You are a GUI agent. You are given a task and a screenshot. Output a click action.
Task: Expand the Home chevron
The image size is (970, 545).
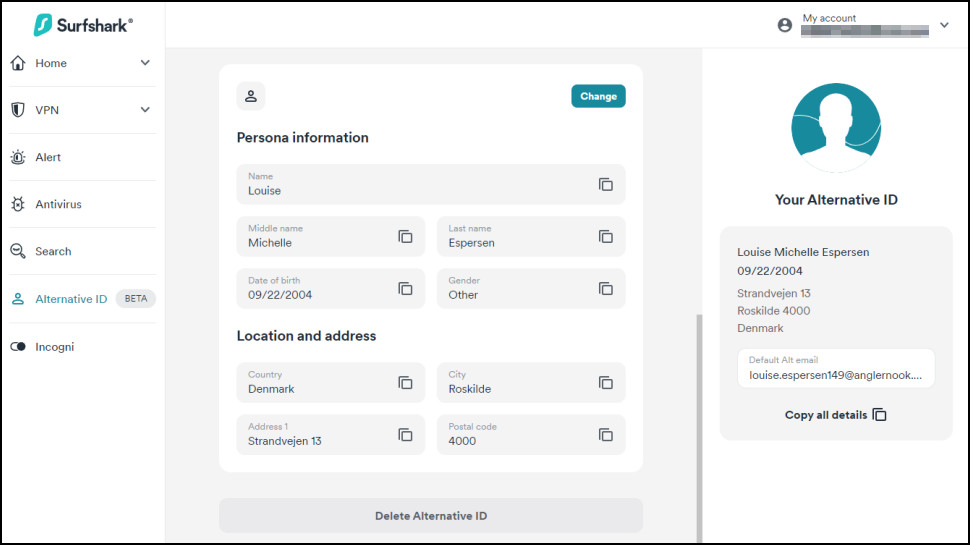[x=145, y=63]
